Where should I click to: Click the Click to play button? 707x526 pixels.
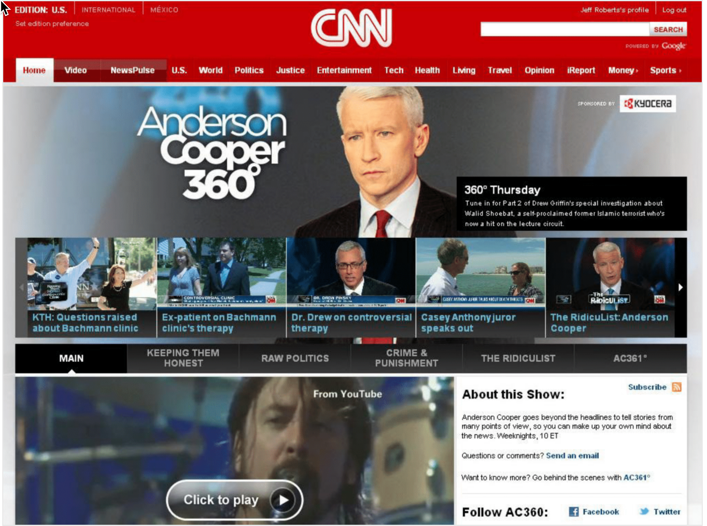click(234, 500)
